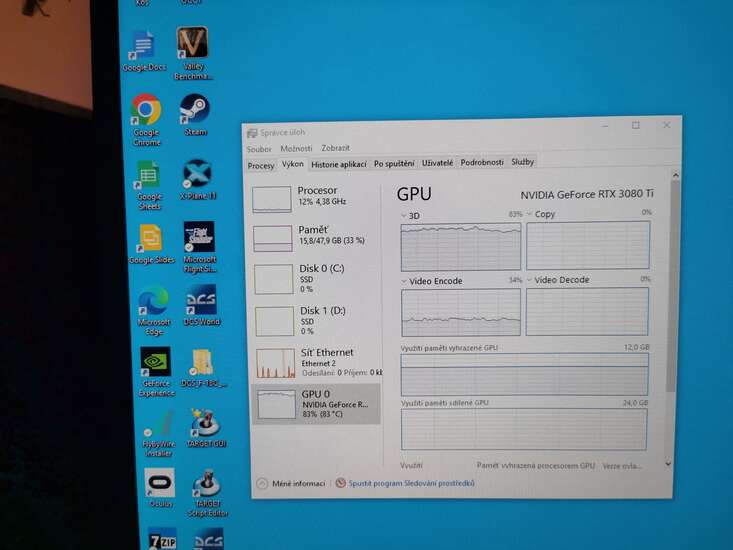Select the GPU 0 sidebar entry
Image resolution: width=733 pixels, height=550 pixels.
click(316, 404)
